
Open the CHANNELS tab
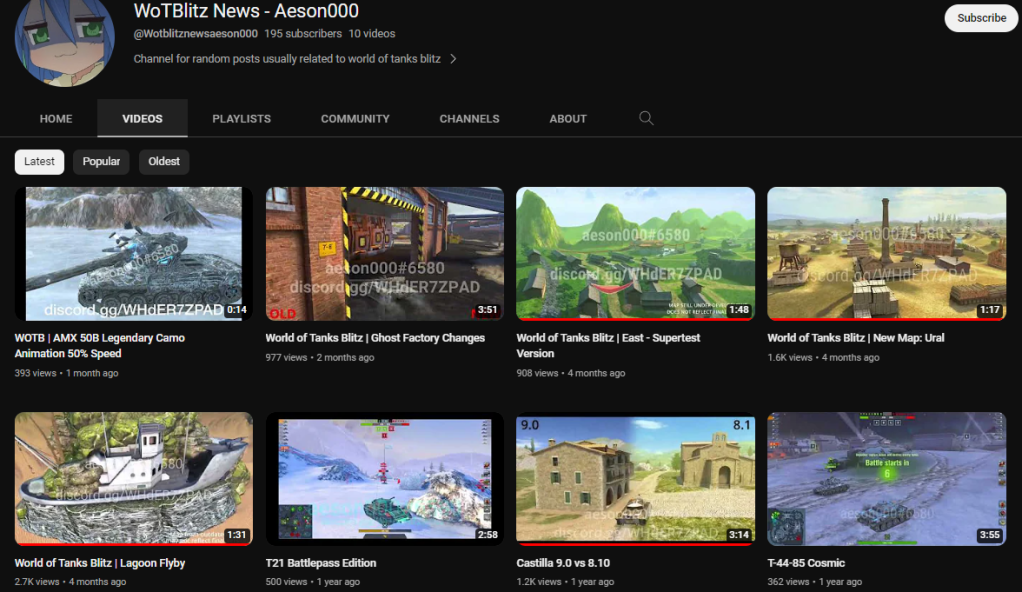point(469,118)
